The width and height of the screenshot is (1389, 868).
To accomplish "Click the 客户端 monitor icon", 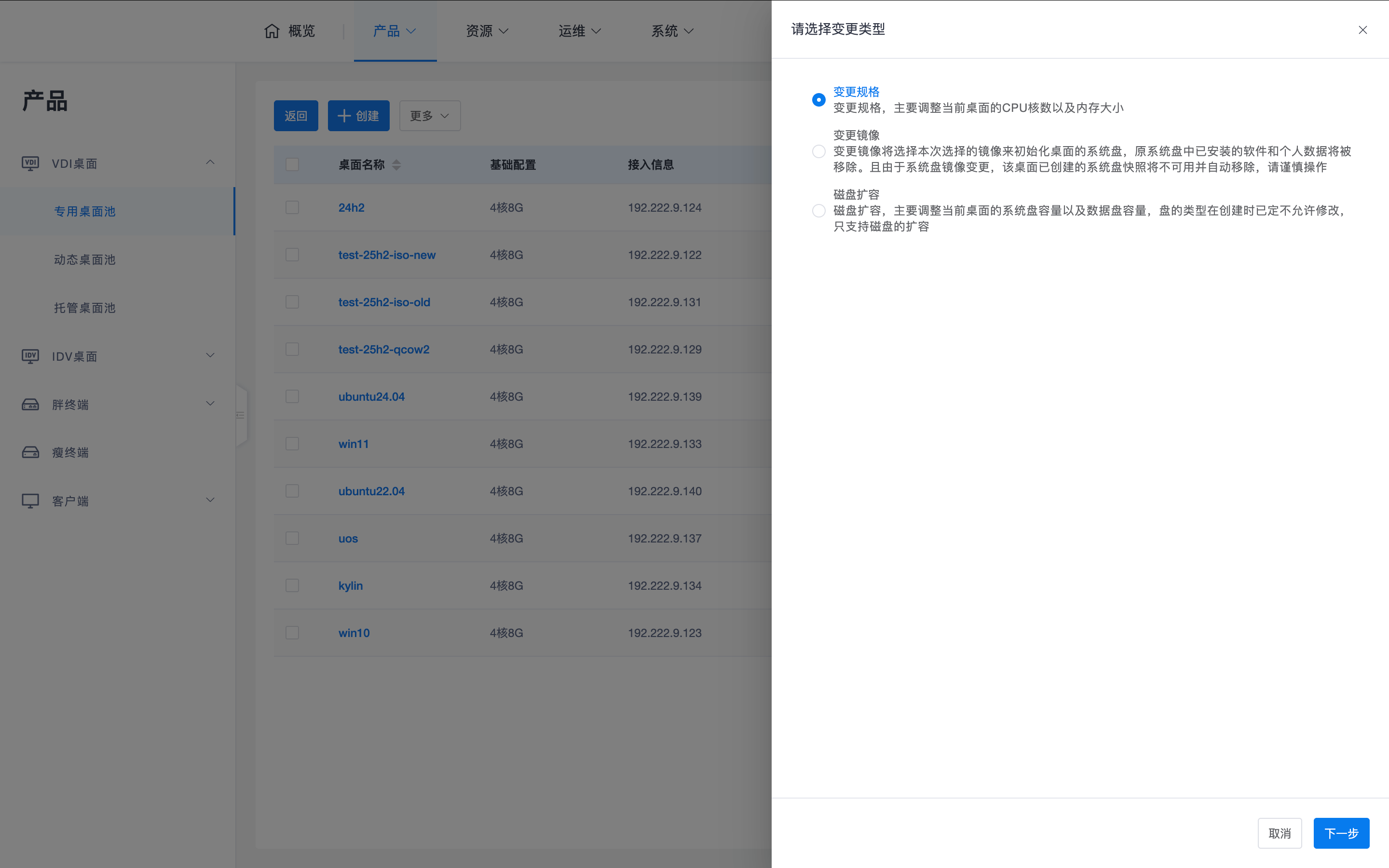I will point(30,501).
